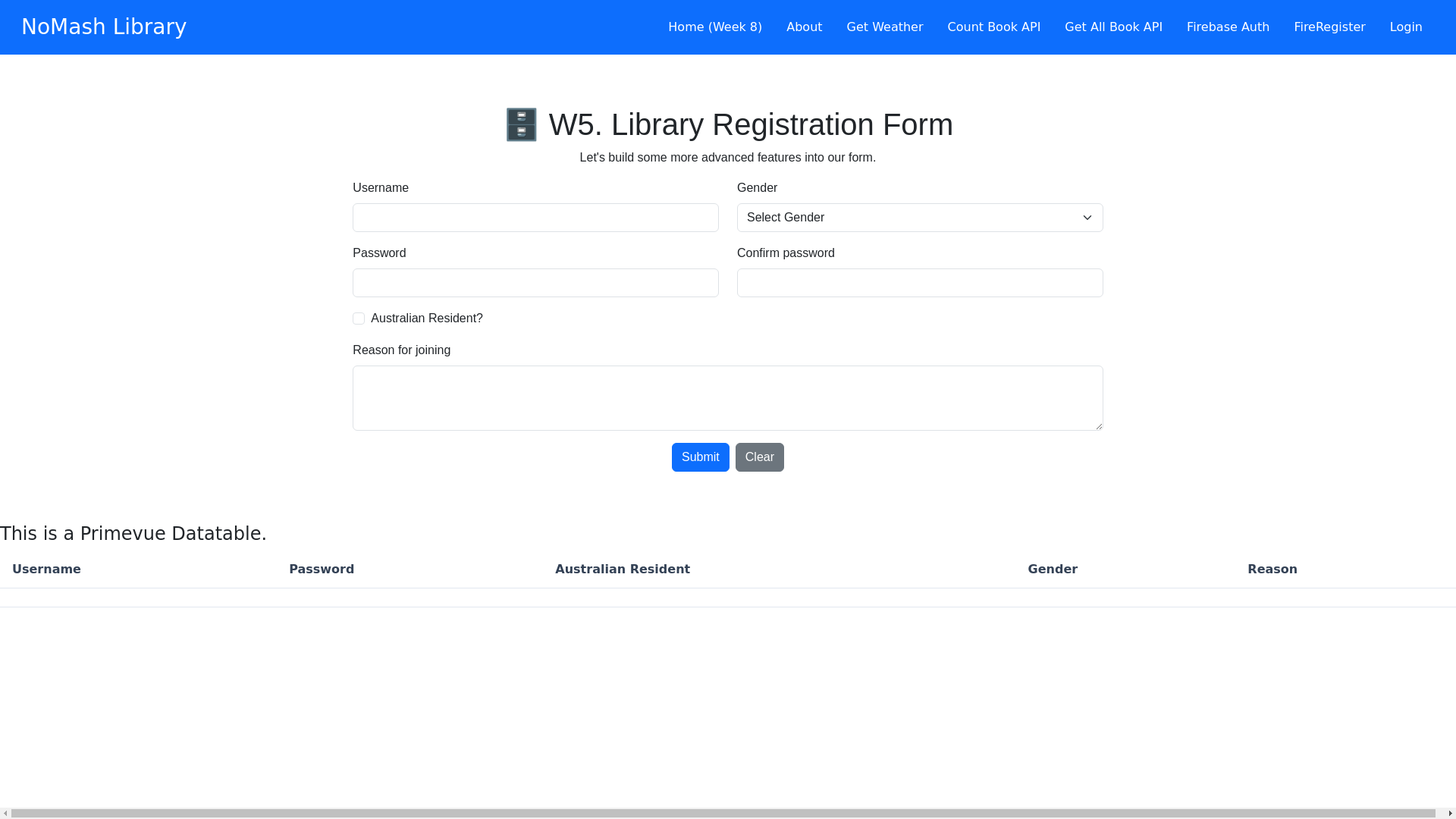Click the Australian Resident column header
Image resolution: width=1456 pixels, height=819 pixels.
click(623, 570)
